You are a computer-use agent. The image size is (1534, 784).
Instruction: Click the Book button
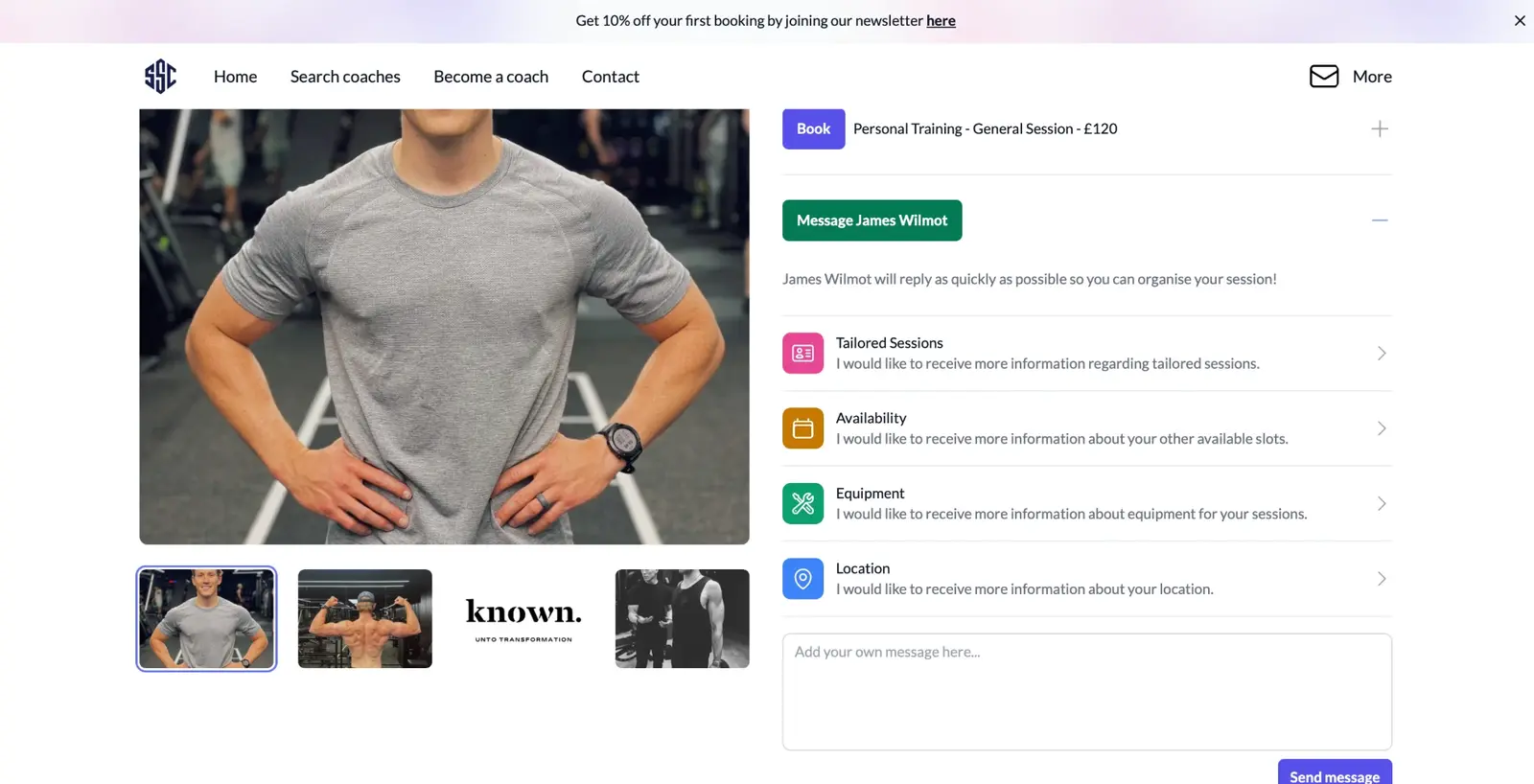813,128
